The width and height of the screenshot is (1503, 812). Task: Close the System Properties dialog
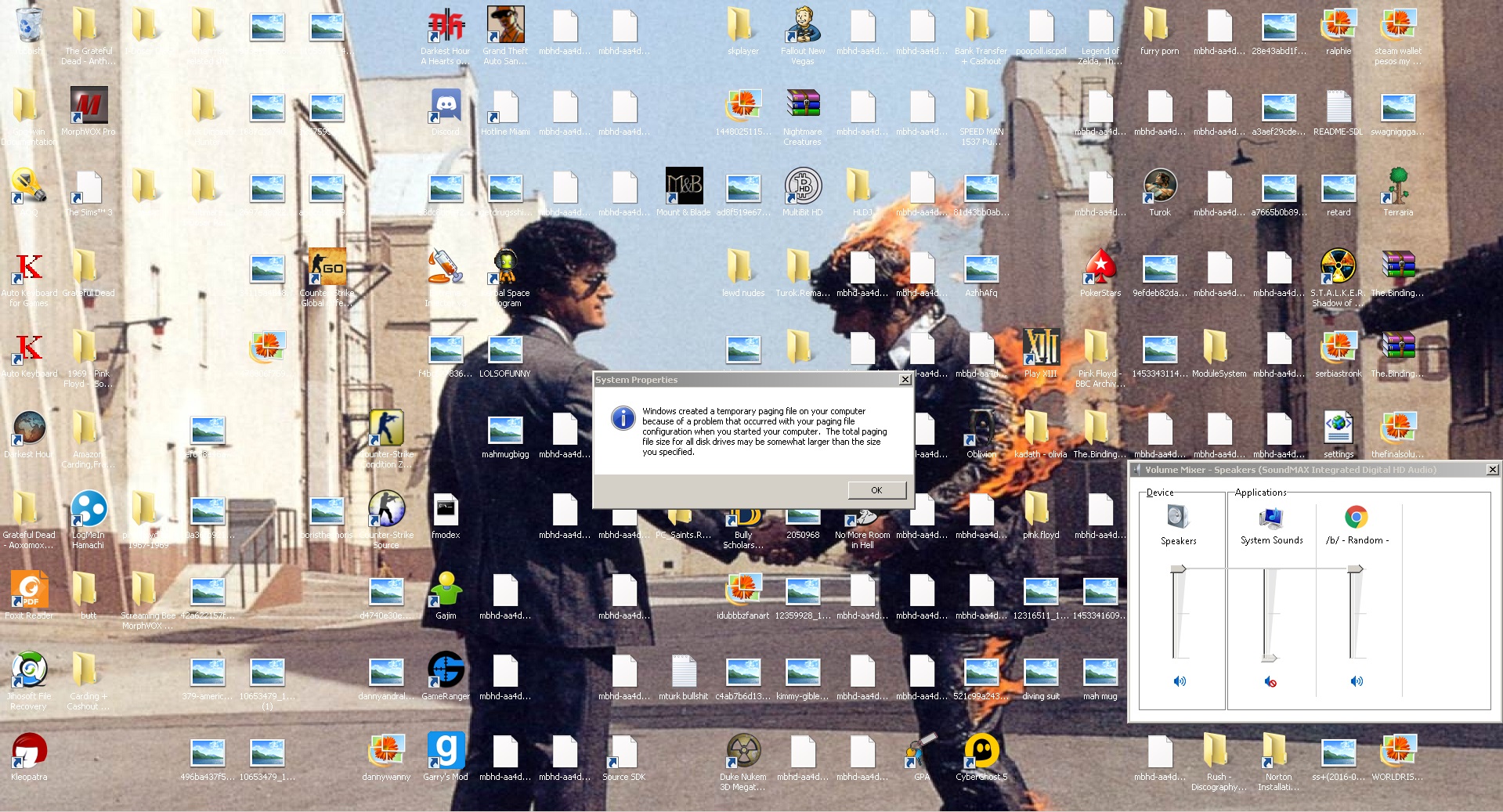tap(905, 380)
